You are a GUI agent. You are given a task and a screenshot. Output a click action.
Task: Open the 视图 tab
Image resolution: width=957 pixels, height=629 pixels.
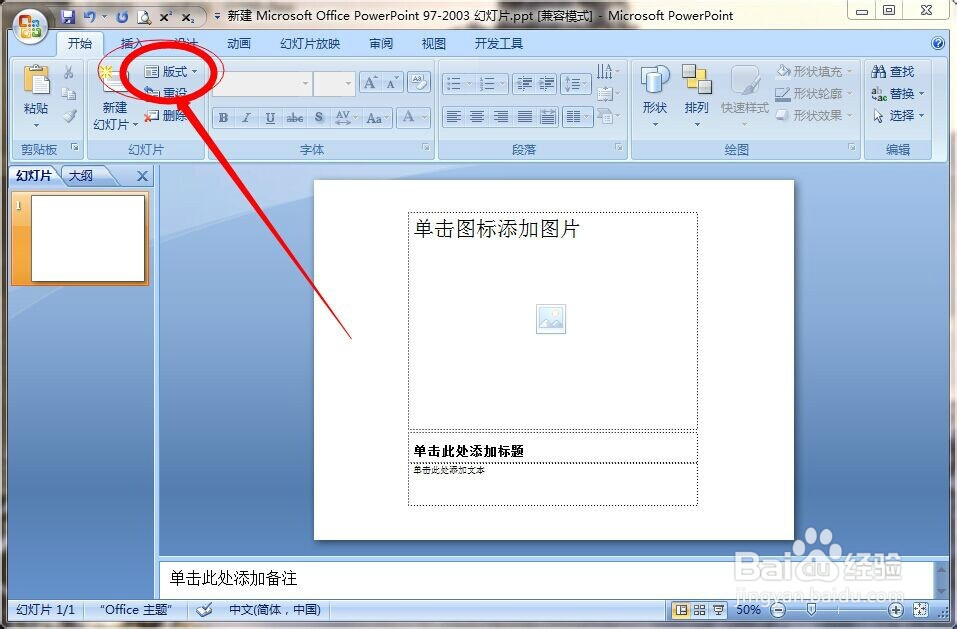433,43
